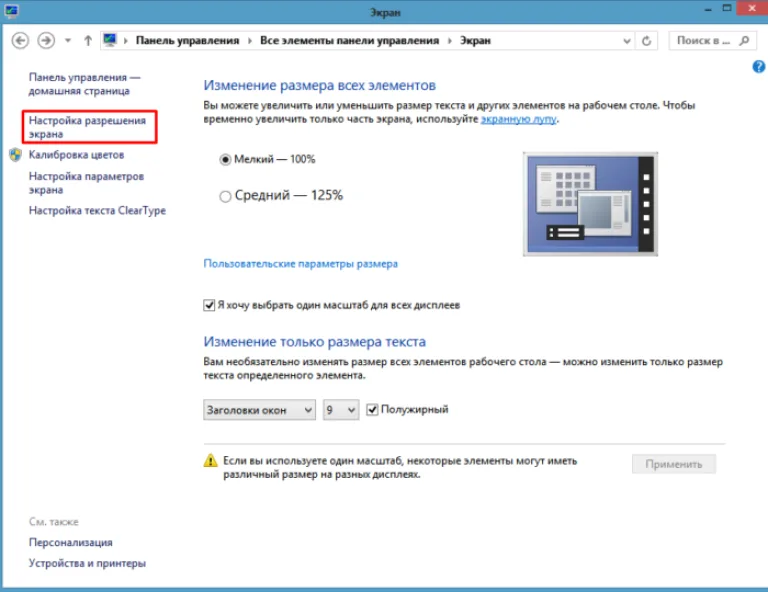This screenshot has width=768, height=592.
Task: Click «Изменение только размера текста» heading
Action: click(x=314, y=342)
